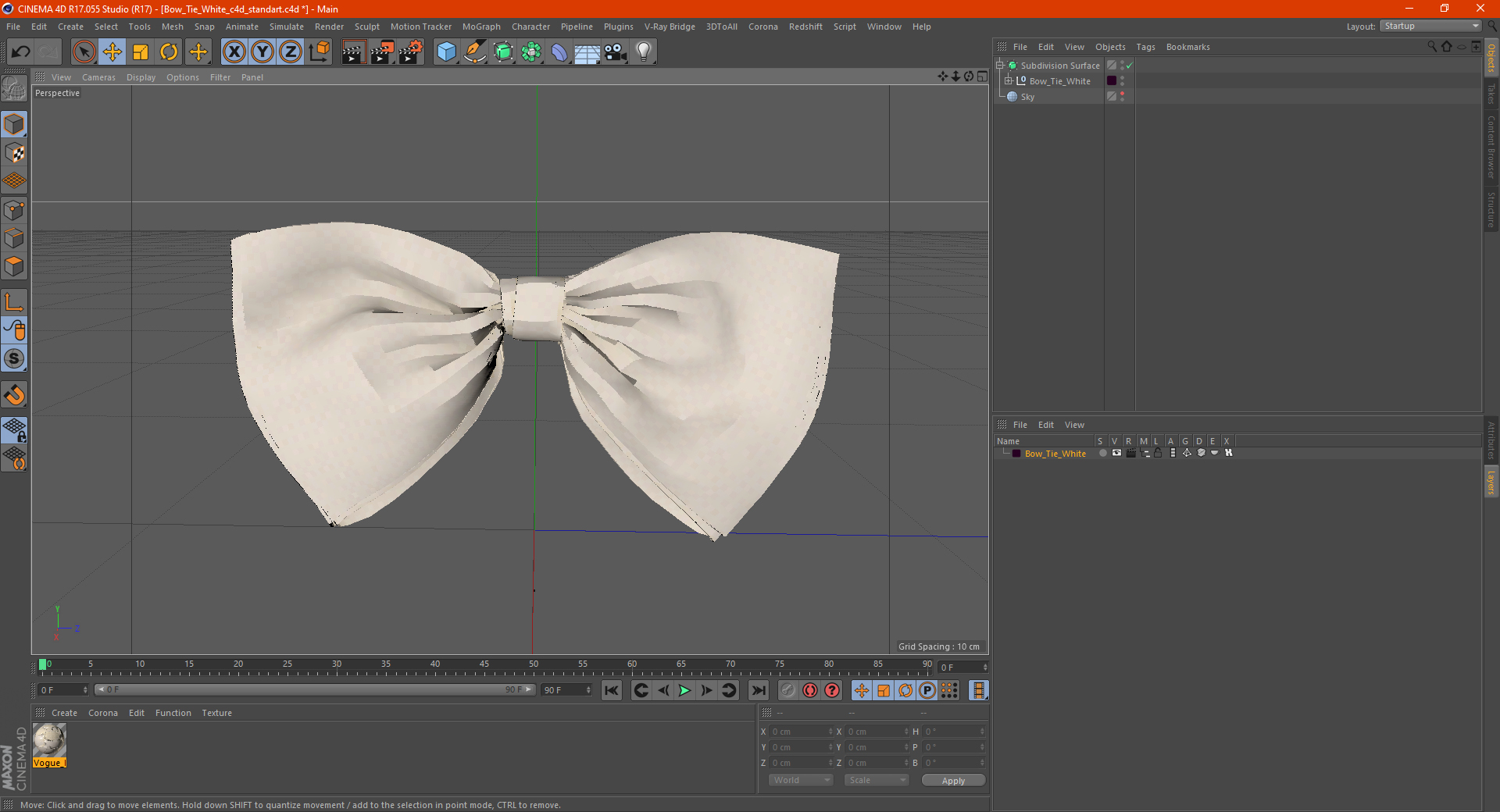The height and width of the screenshot is (812, 1500).
Task: Click the orange magnet tool icon
Action: click(14, 395)
